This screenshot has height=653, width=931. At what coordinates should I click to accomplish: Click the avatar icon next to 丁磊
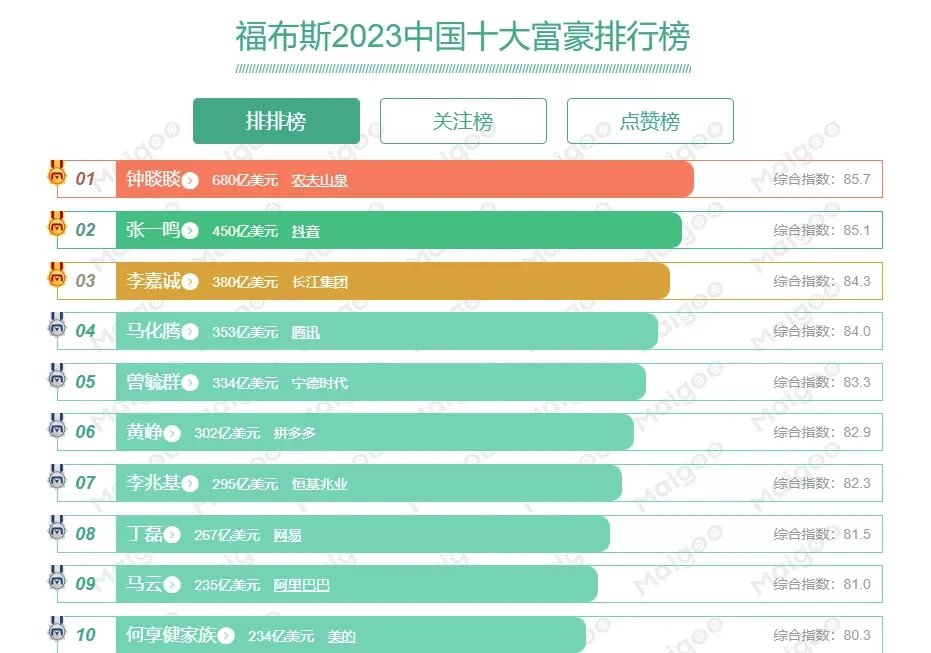57,532
